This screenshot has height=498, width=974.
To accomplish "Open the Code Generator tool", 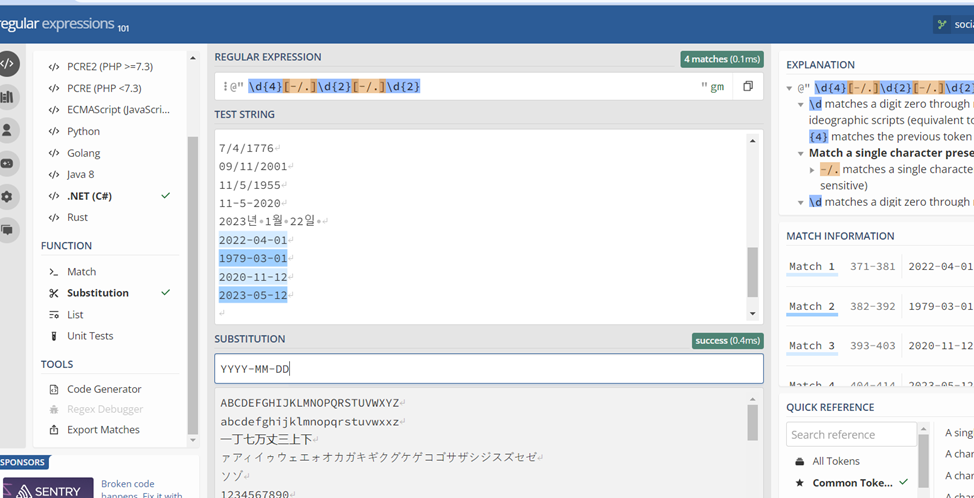I will pos(103,389).
